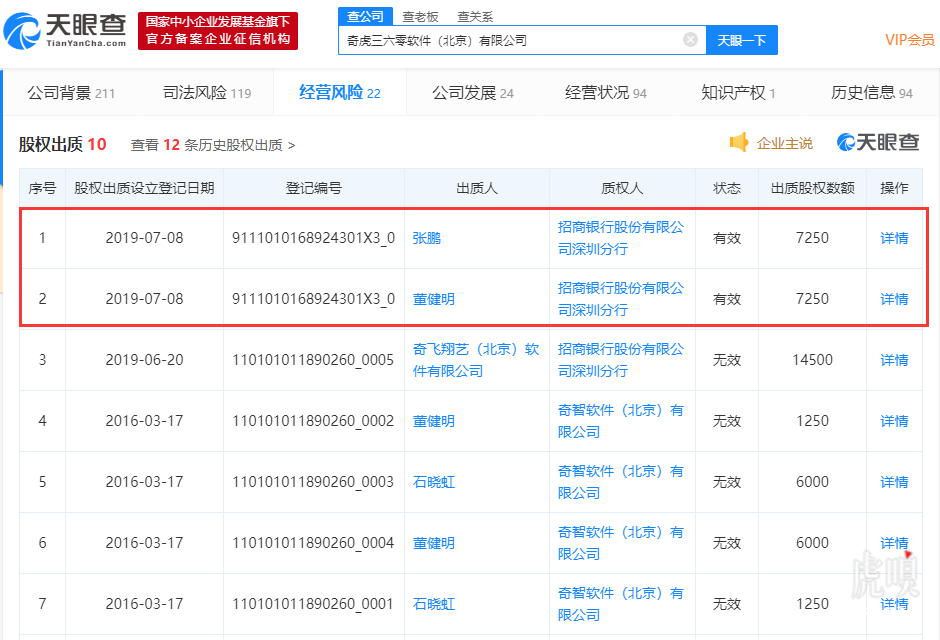Open the 历史信息 94 tab
This screenshot has height=640, width=940.
872,93
